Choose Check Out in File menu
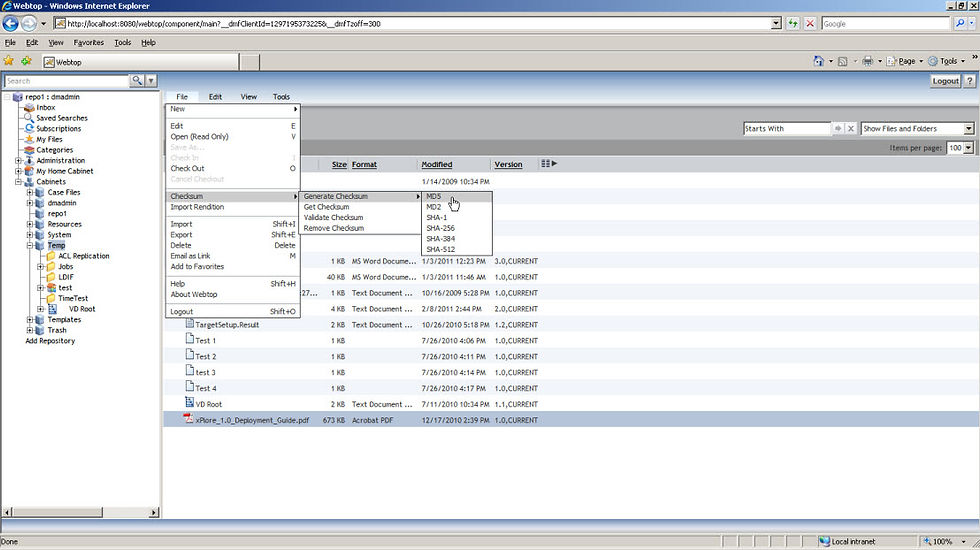 click(232, 168)
